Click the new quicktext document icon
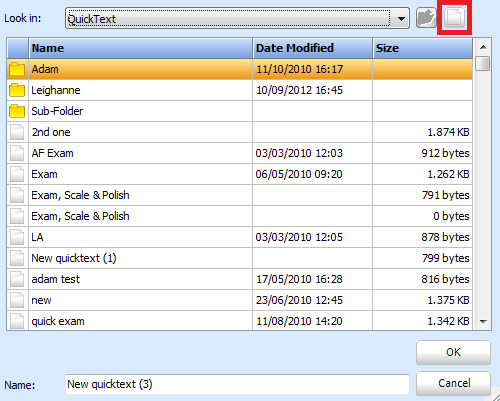This screenshot has width=500, height=401. (454, 18)
